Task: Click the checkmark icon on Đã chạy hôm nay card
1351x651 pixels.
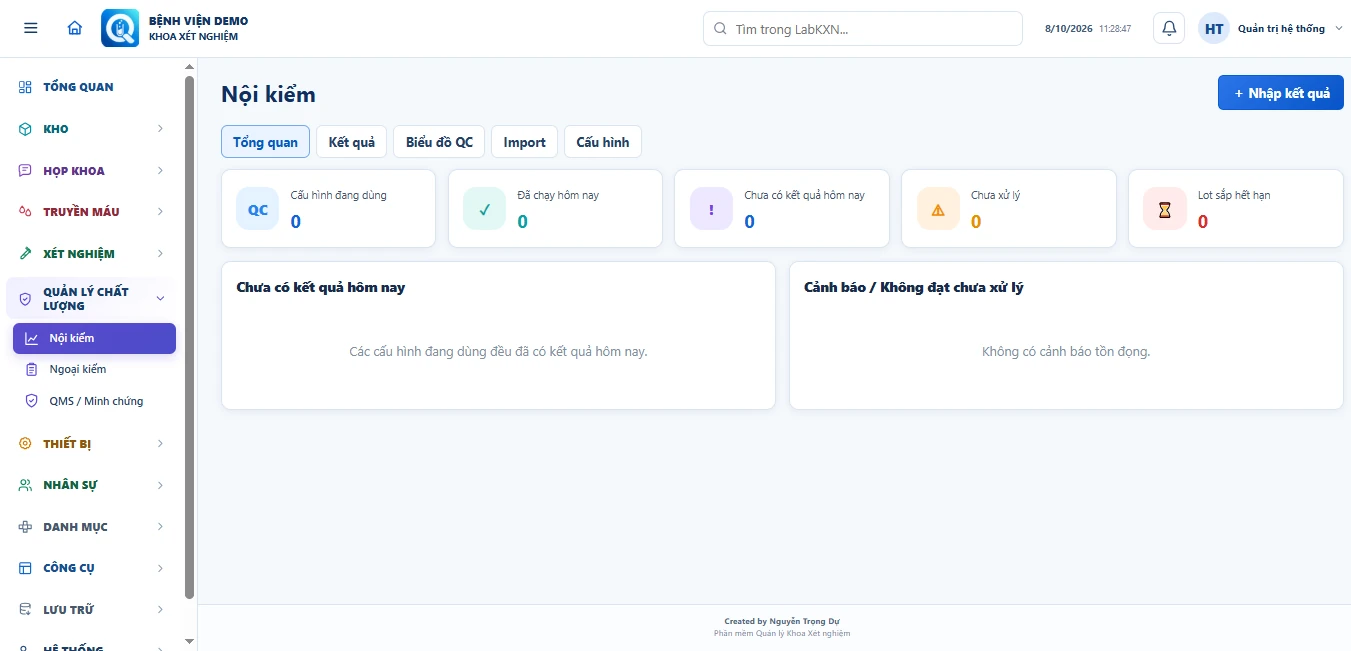Action: tap(485, 210)
